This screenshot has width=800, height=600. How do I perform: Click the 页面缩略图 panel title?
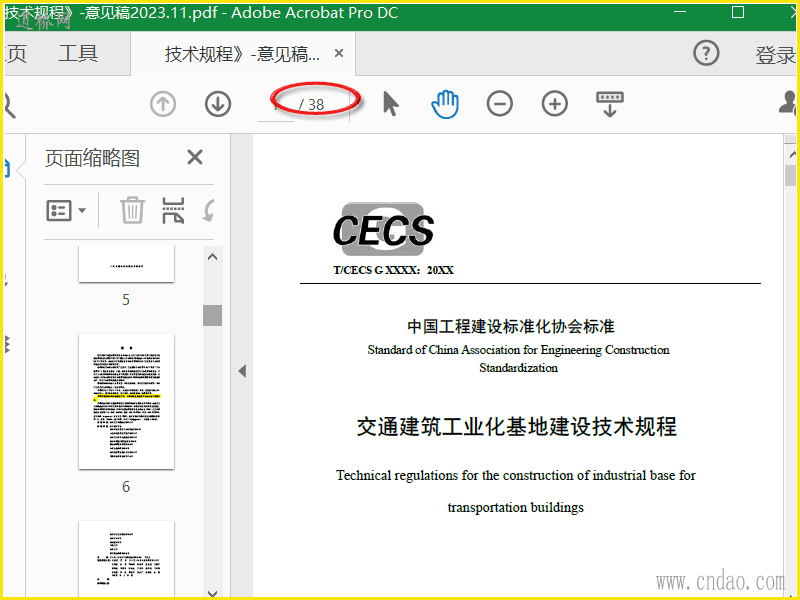(x=92, y=158)
